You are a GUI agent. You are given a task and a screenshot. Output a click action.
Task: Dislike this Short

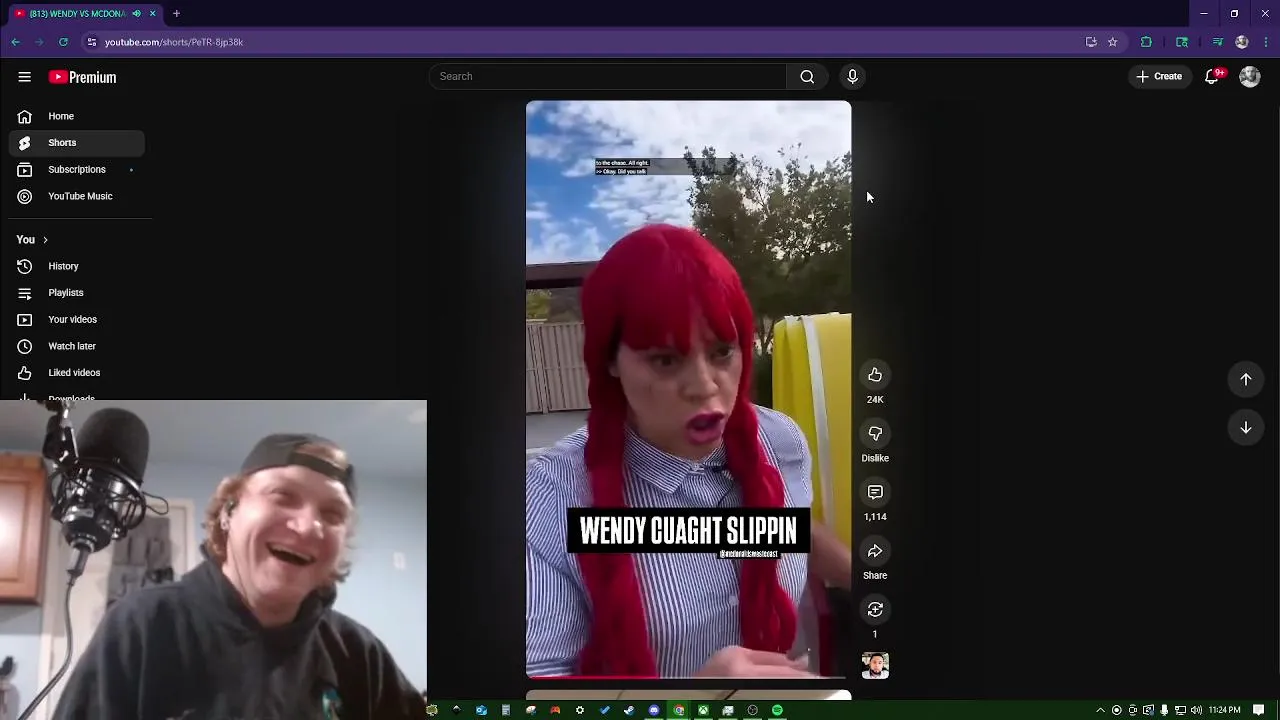click(875, 433)
